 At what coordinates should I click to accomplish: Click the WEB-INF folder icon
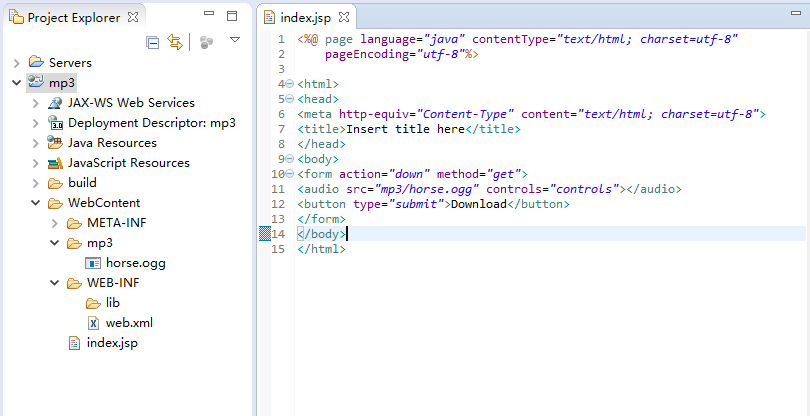click(x=74, y=283)
